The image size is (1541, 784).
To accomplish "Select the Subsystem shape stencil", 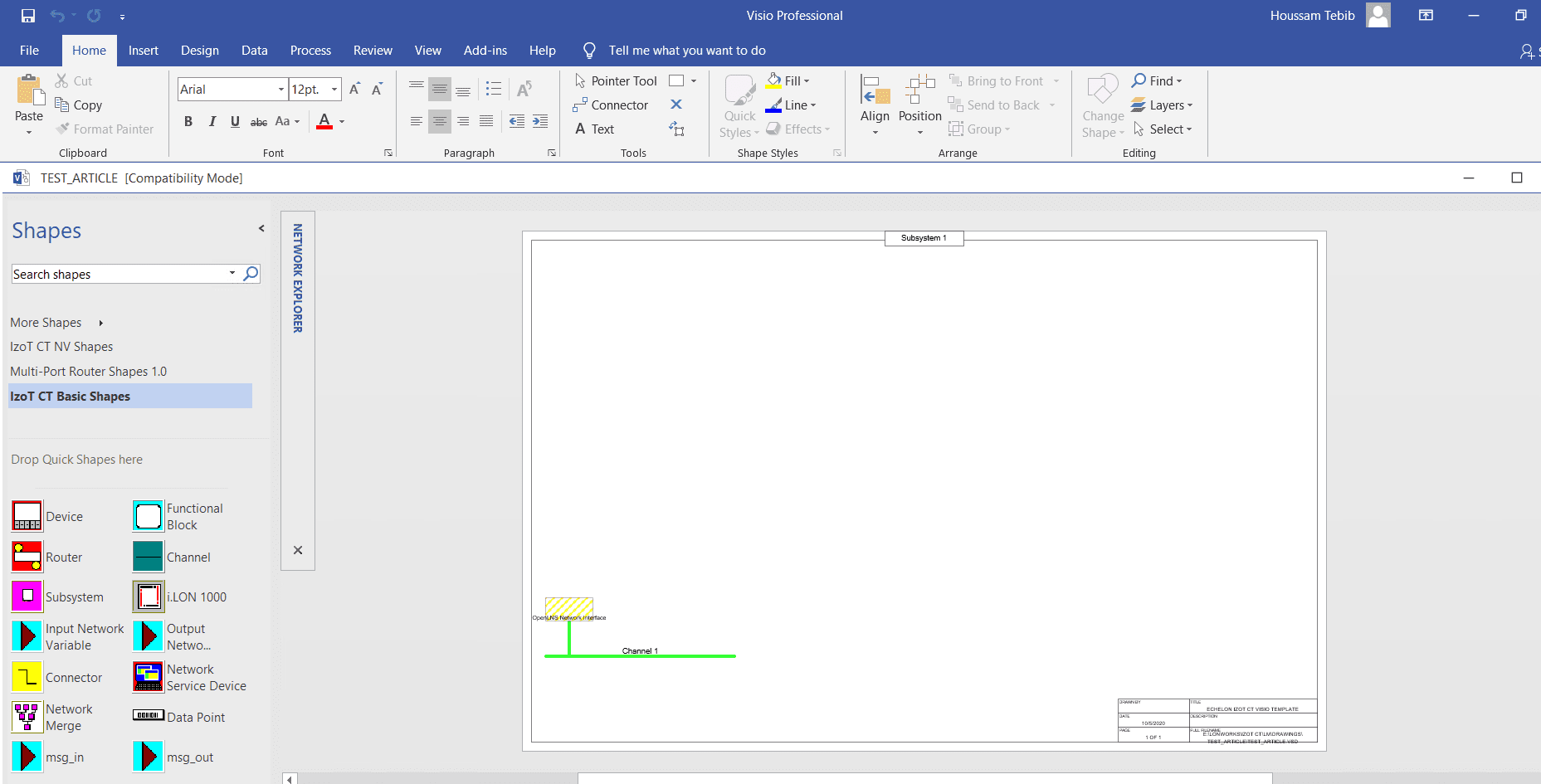I will click(x=27, y=597).
